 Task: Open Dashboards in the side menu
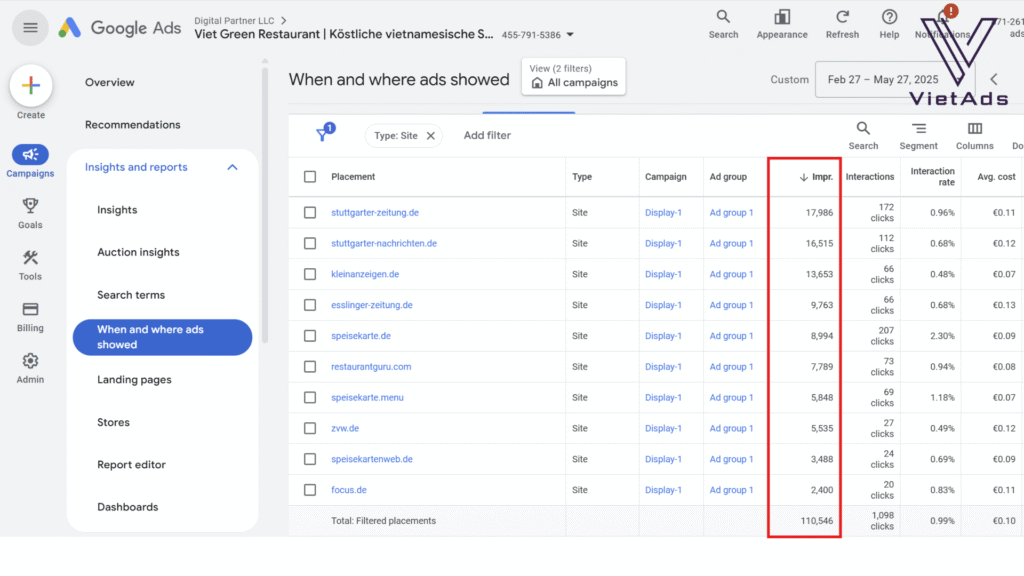[x=127, y=507]
